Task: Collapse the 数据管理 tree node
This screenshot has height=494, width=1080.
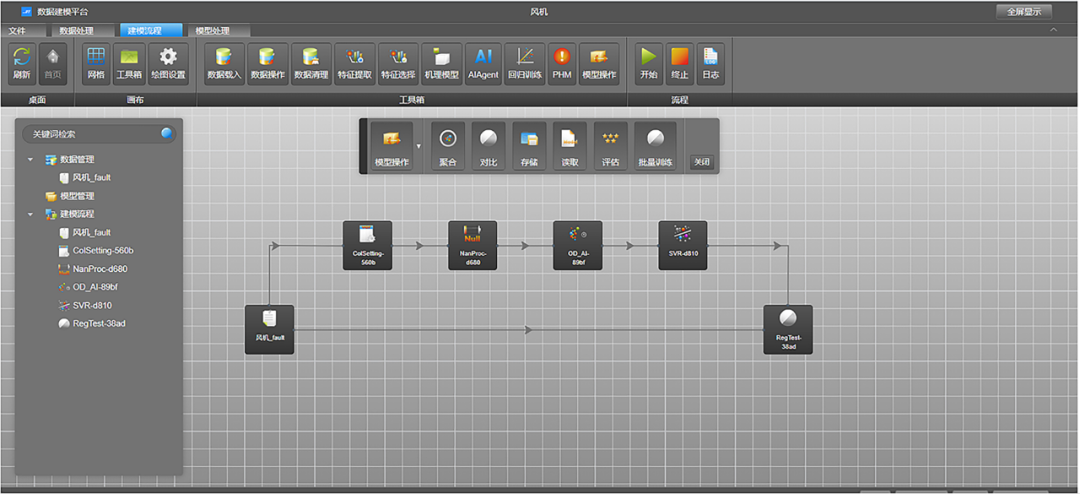Action: (30, 160)
